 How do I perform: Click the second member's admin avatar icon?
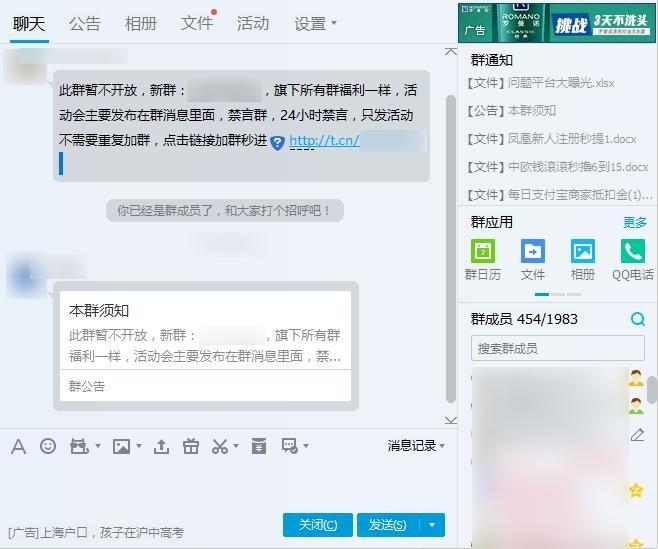click(x=636, y=406)
